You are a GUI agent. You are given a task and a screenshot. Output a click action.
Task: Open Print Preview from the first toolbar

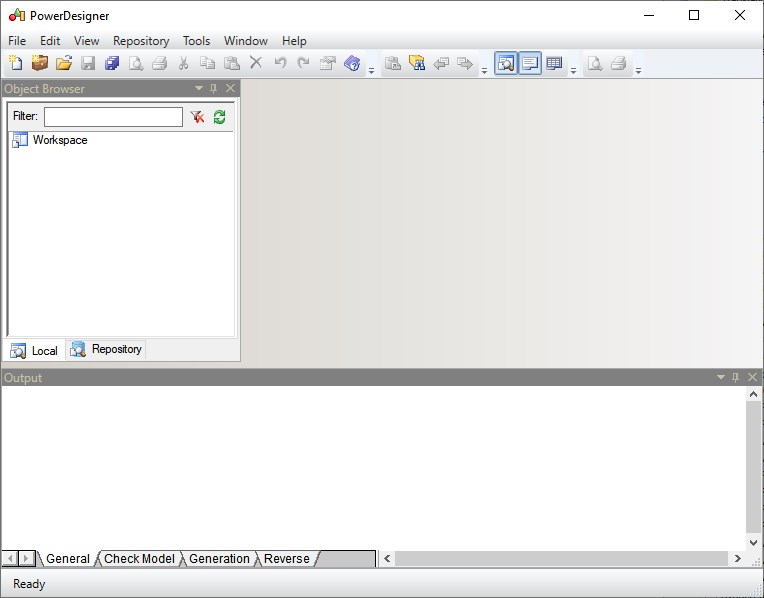(x=135, y=63)
